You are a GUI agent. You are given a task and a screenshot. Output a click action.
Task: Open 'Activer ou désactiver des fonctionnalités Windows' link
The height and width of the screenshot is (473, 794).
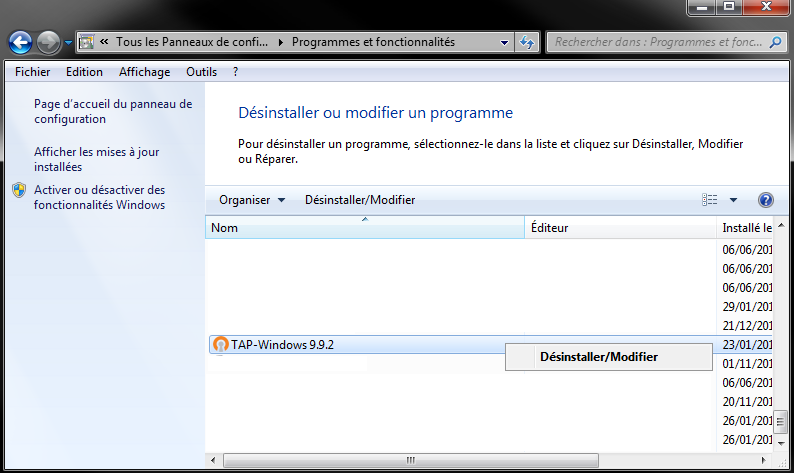[100, 198]
